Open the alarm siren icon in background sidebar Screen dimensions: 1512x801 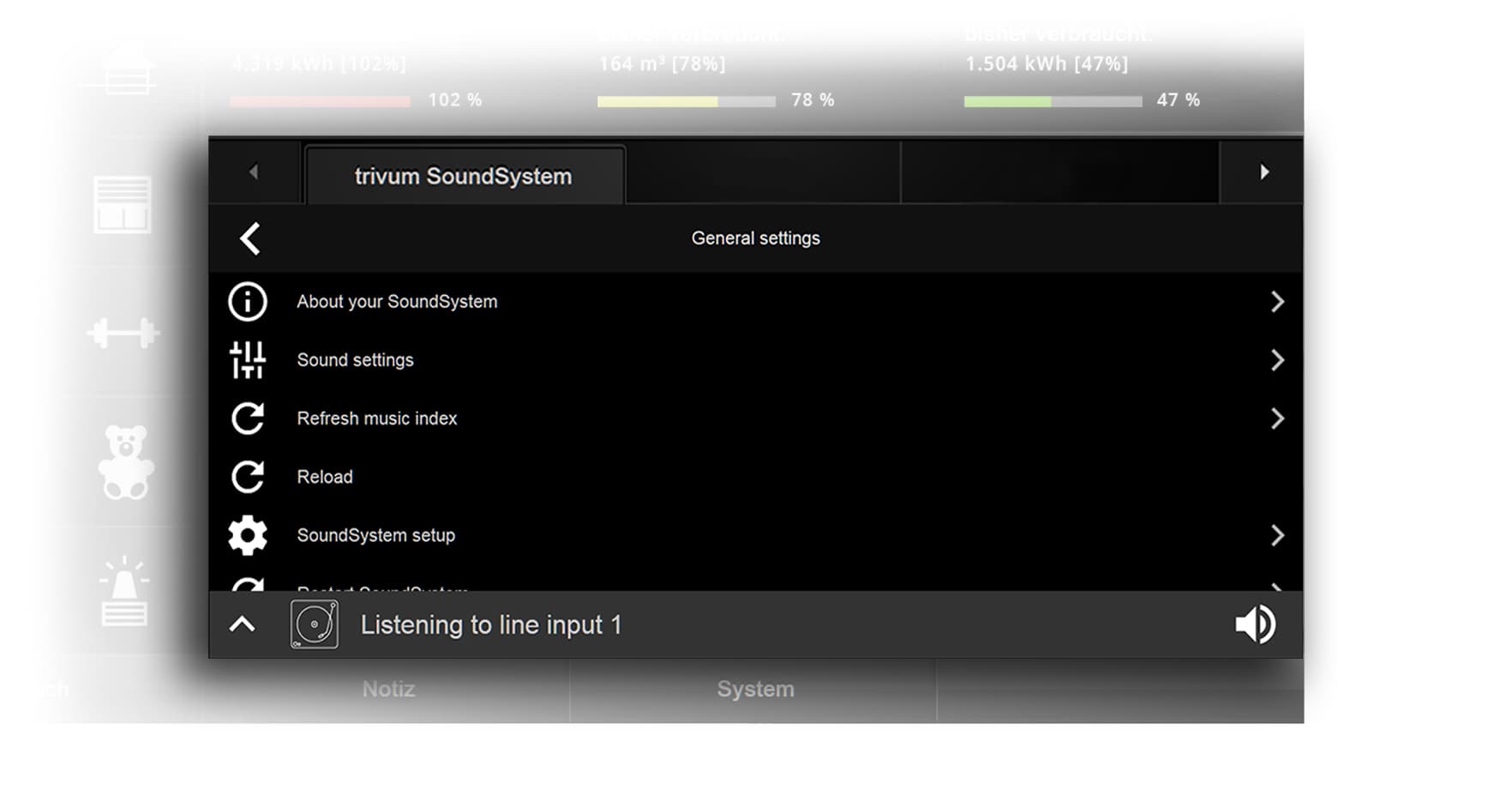pos(124,592)
